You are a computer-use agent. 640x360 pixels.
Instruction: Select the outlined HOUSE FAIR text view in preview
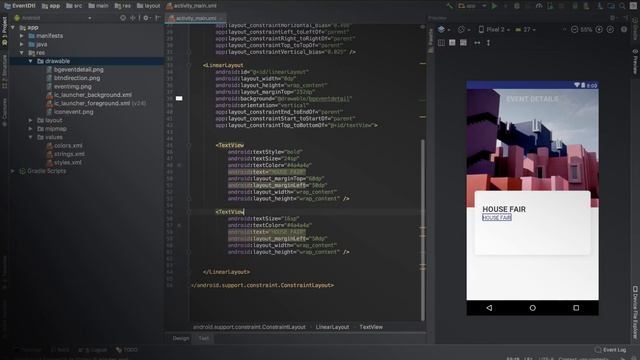497,218
